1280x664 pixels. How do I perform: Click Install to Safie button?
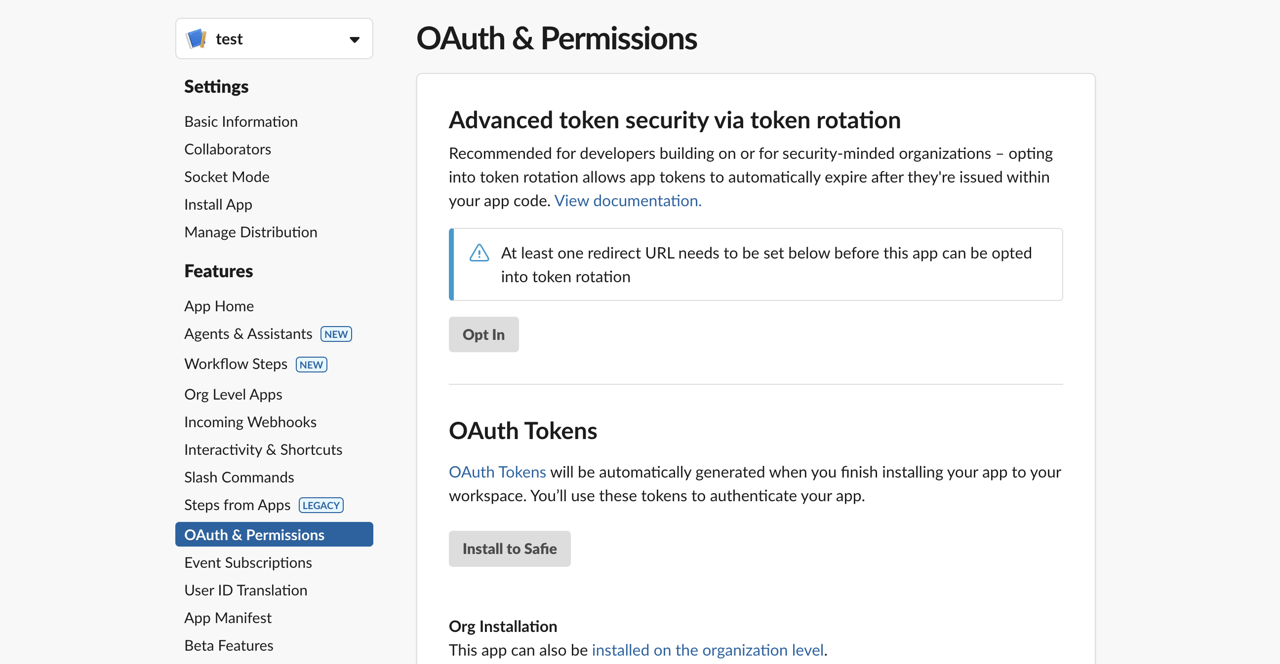tap(510, 549)
